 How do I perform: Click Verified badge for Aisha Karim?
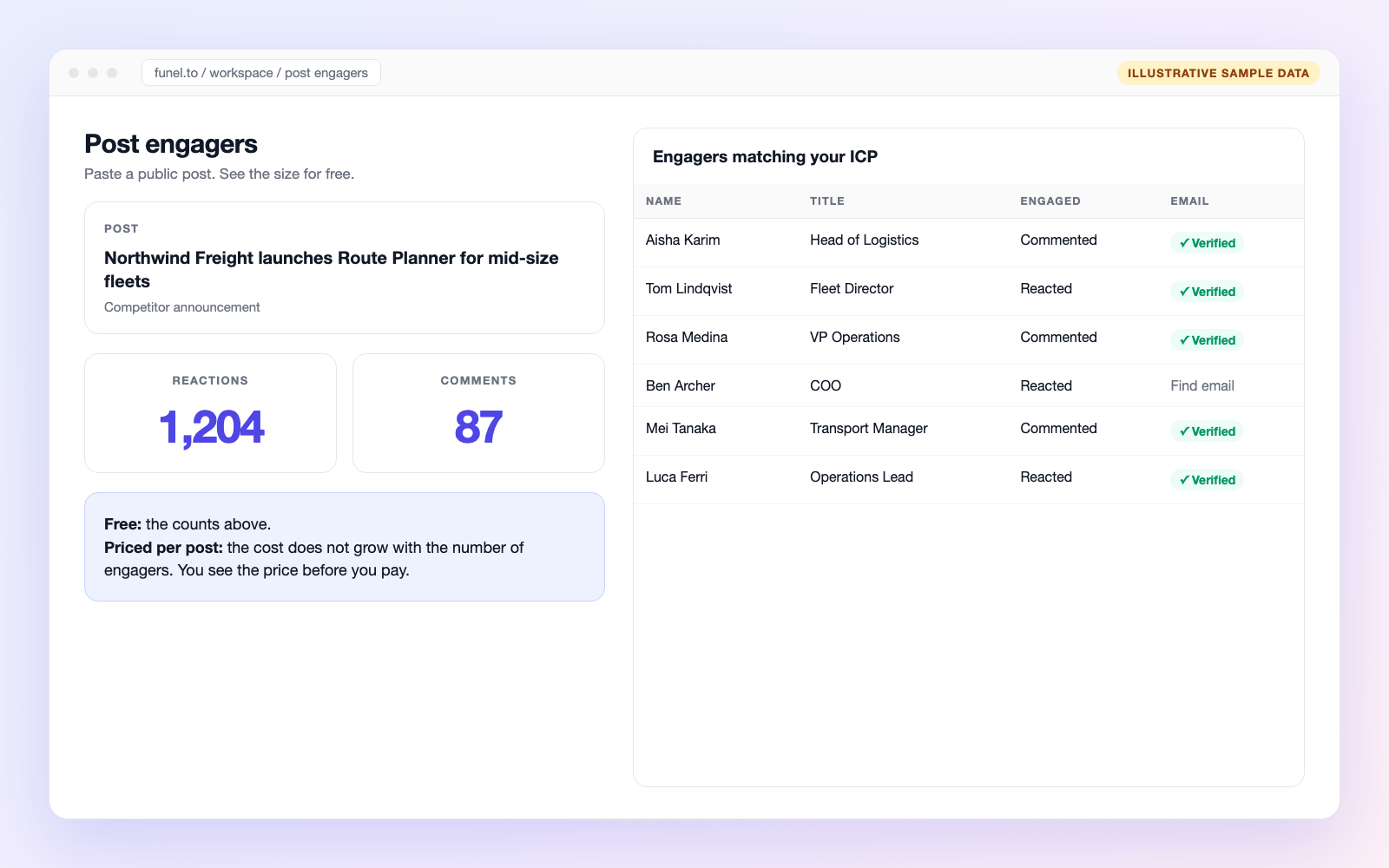[1207, 243]
